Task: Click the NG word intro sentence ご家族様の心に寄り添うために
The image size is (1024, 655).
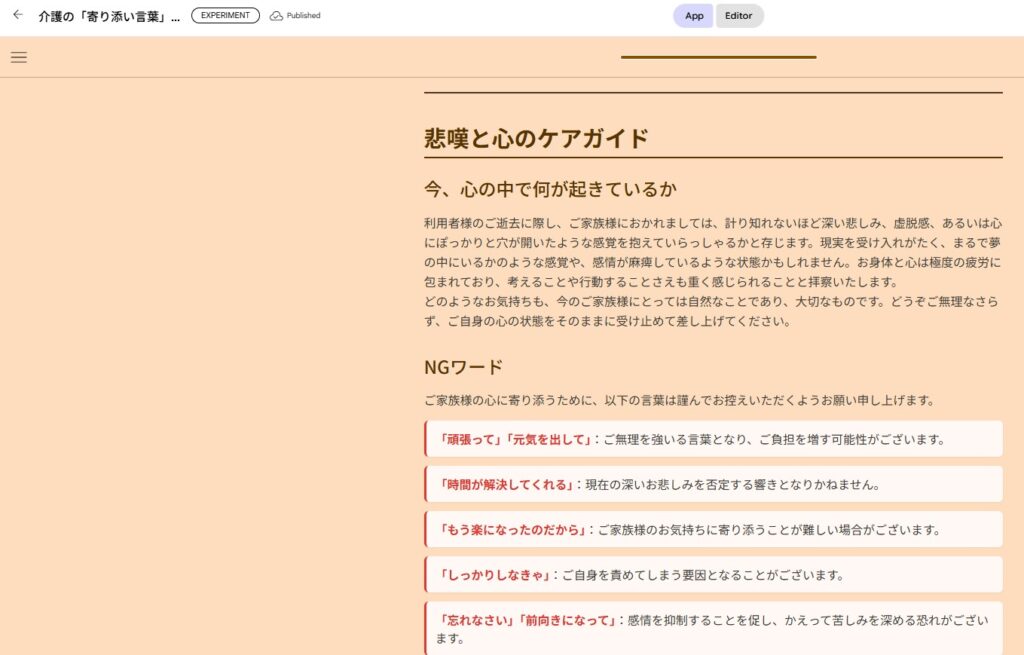Action: [679, 400]
